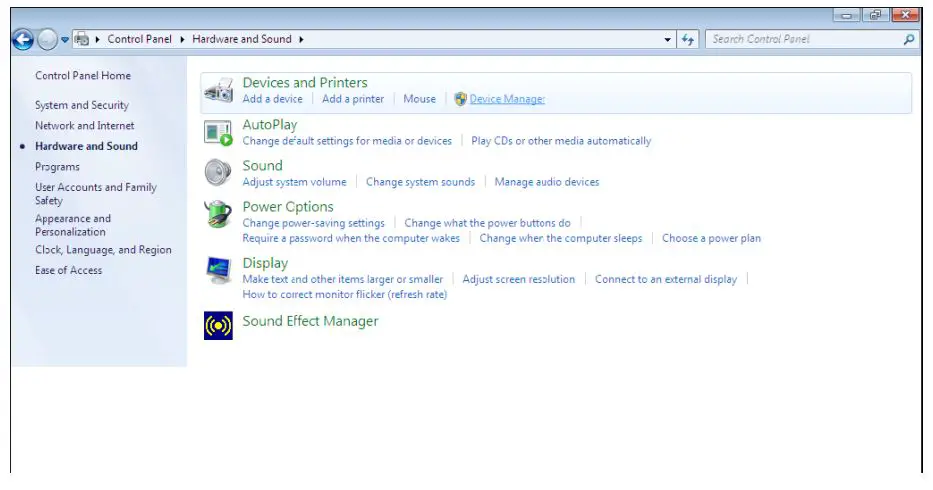Click How to correct monitor flicker

(345, 295)
